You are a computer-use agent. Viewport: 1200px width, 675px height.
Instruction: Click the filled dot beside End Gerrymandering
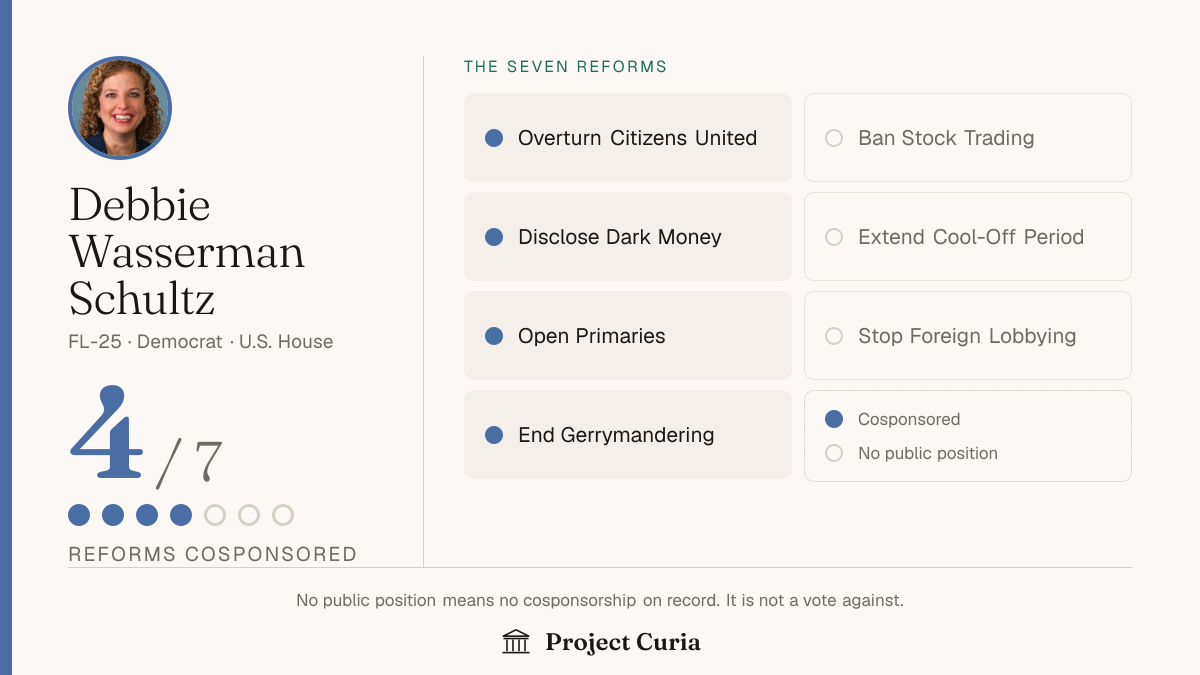pos(494,435)
